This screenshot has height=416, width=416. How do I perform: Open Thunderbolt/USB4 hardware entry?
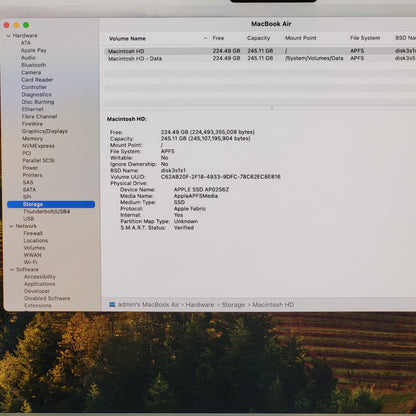(x=46, y=211)
